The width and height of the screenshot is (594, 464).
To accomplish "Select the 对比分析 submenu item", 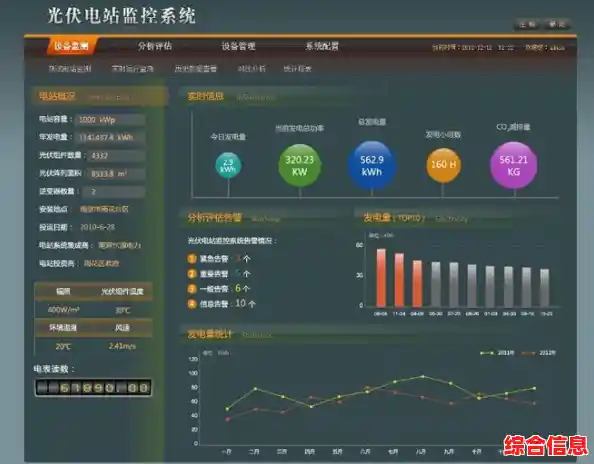I will (252, 69).
